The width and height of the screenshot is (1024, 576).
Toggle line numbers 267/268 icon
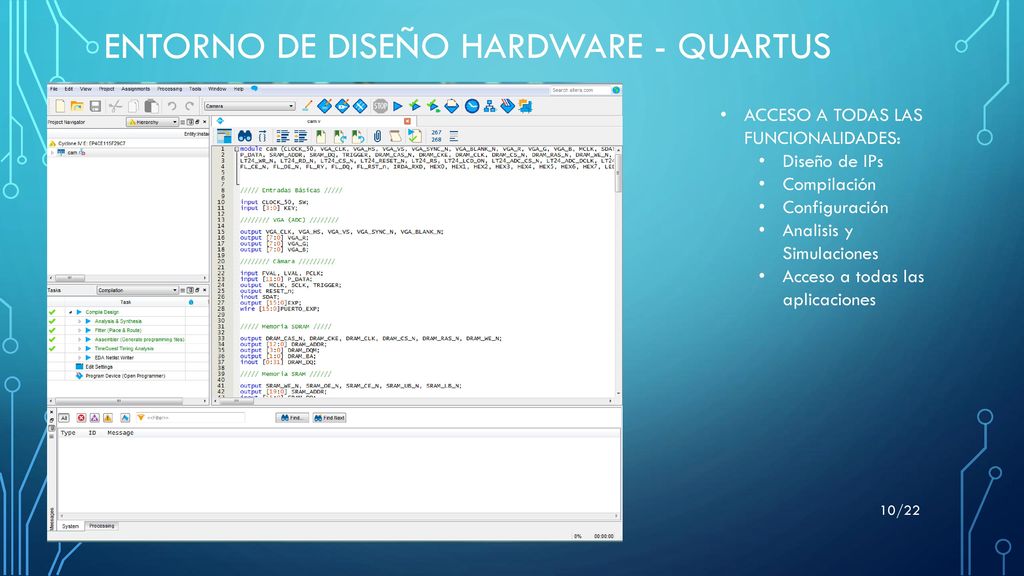[x=436, y=136]
